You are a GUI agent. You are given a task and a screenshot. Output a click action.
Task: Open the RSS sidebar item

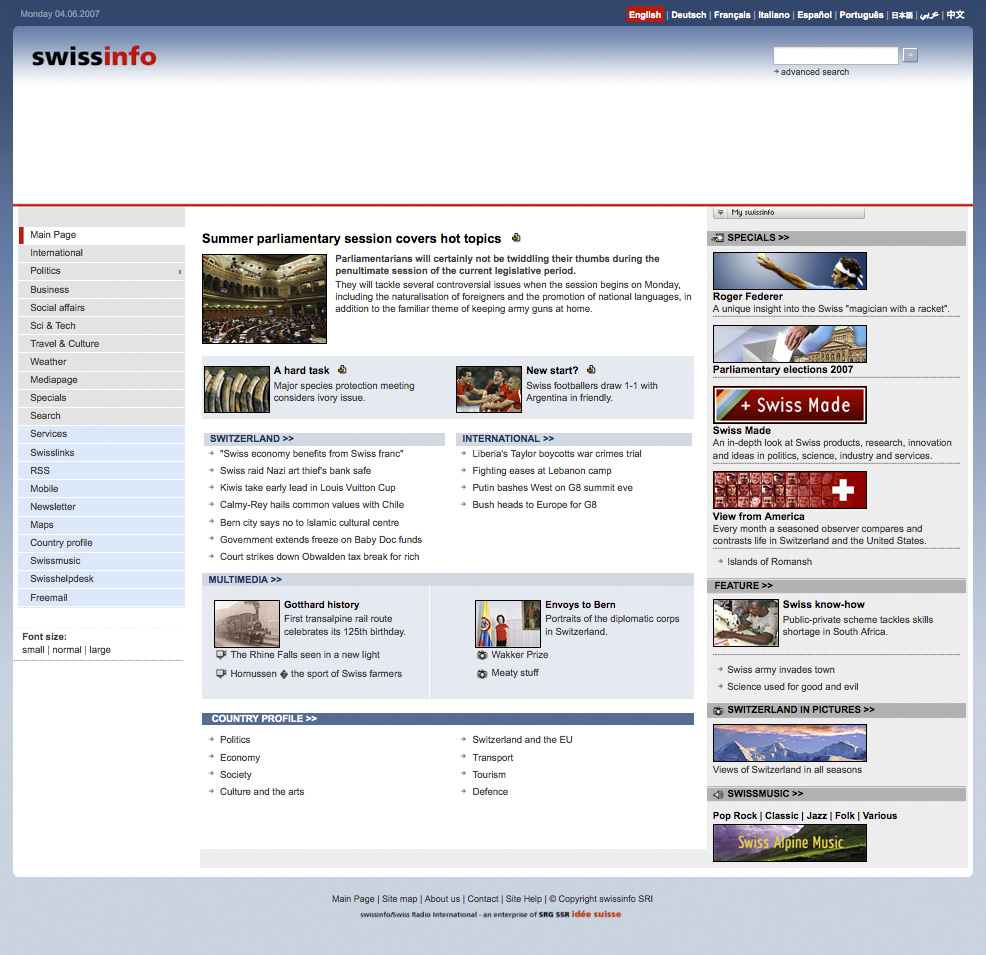coord(102,470)
